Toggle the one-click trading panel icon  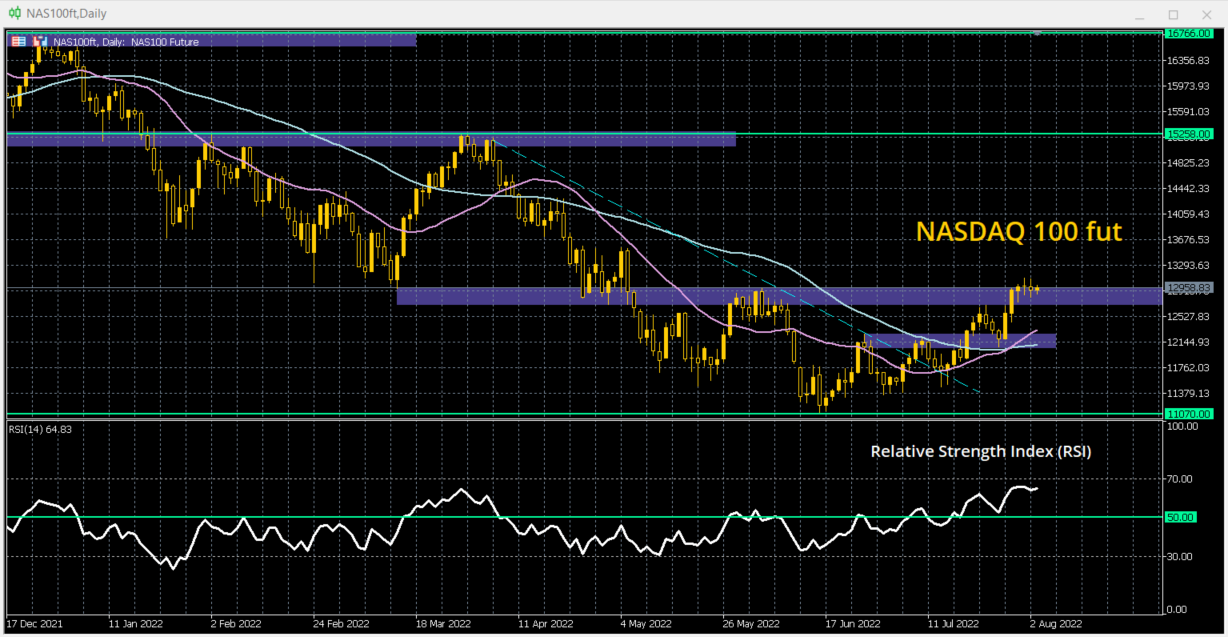[40, 41]
